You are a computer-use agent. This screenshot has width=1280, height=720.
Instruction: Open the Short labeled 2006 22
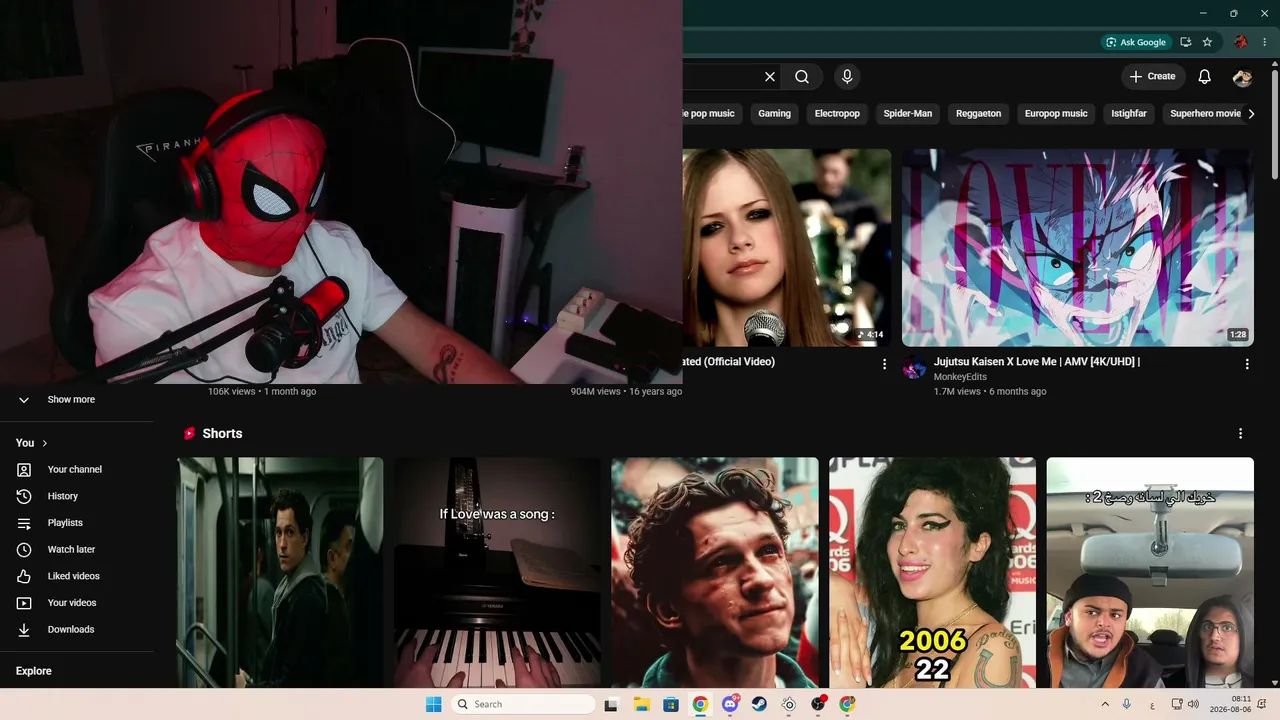(x=932, y=573)
